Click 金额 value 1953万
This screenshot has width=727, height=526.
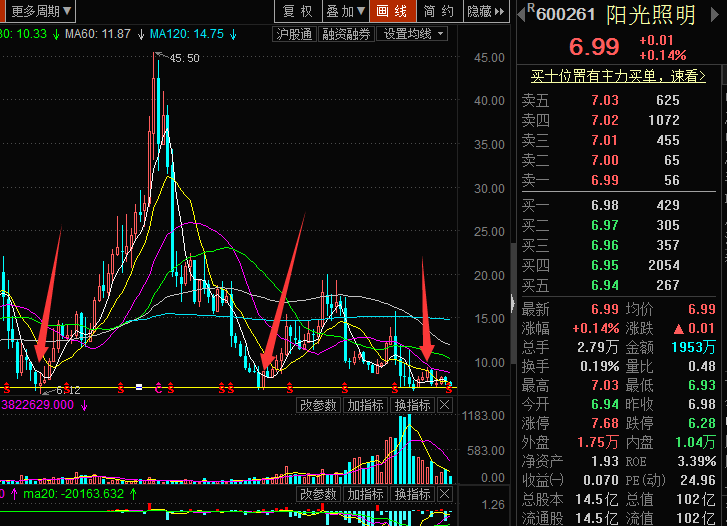tap(693, 347)
